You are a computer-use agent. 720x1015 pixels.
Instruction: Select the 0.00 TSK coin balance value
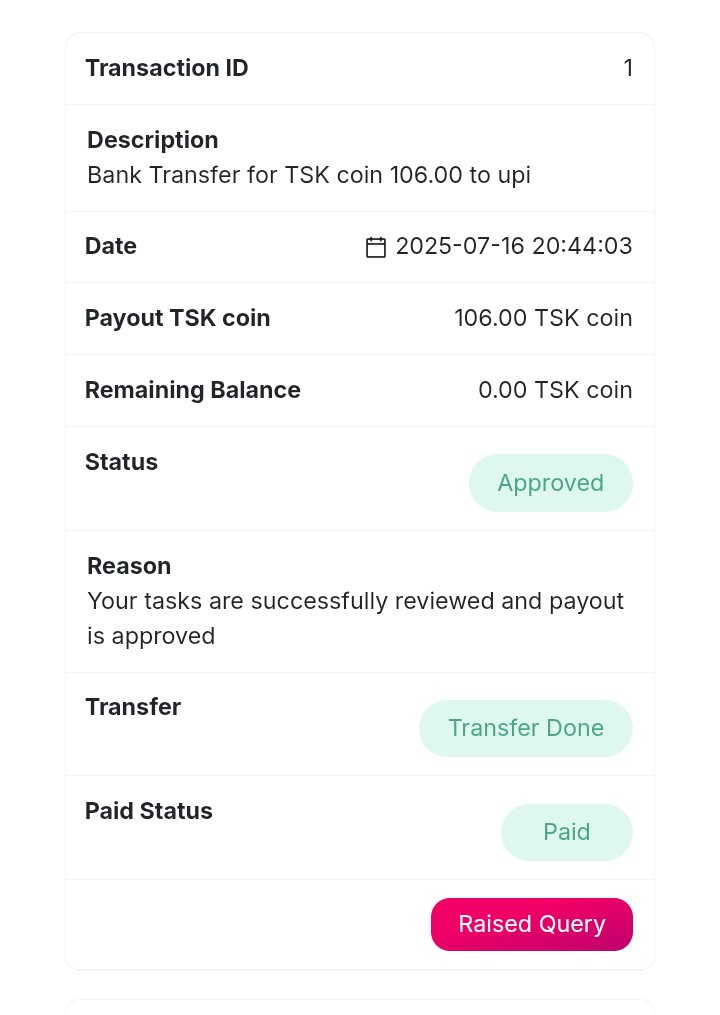click(x=555, y=390)
